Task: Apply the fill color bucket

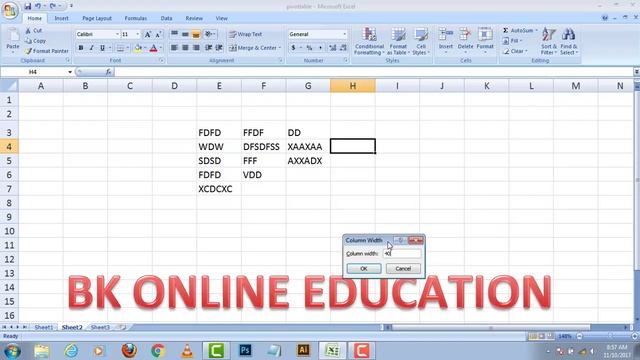Action: click(138, 48)
